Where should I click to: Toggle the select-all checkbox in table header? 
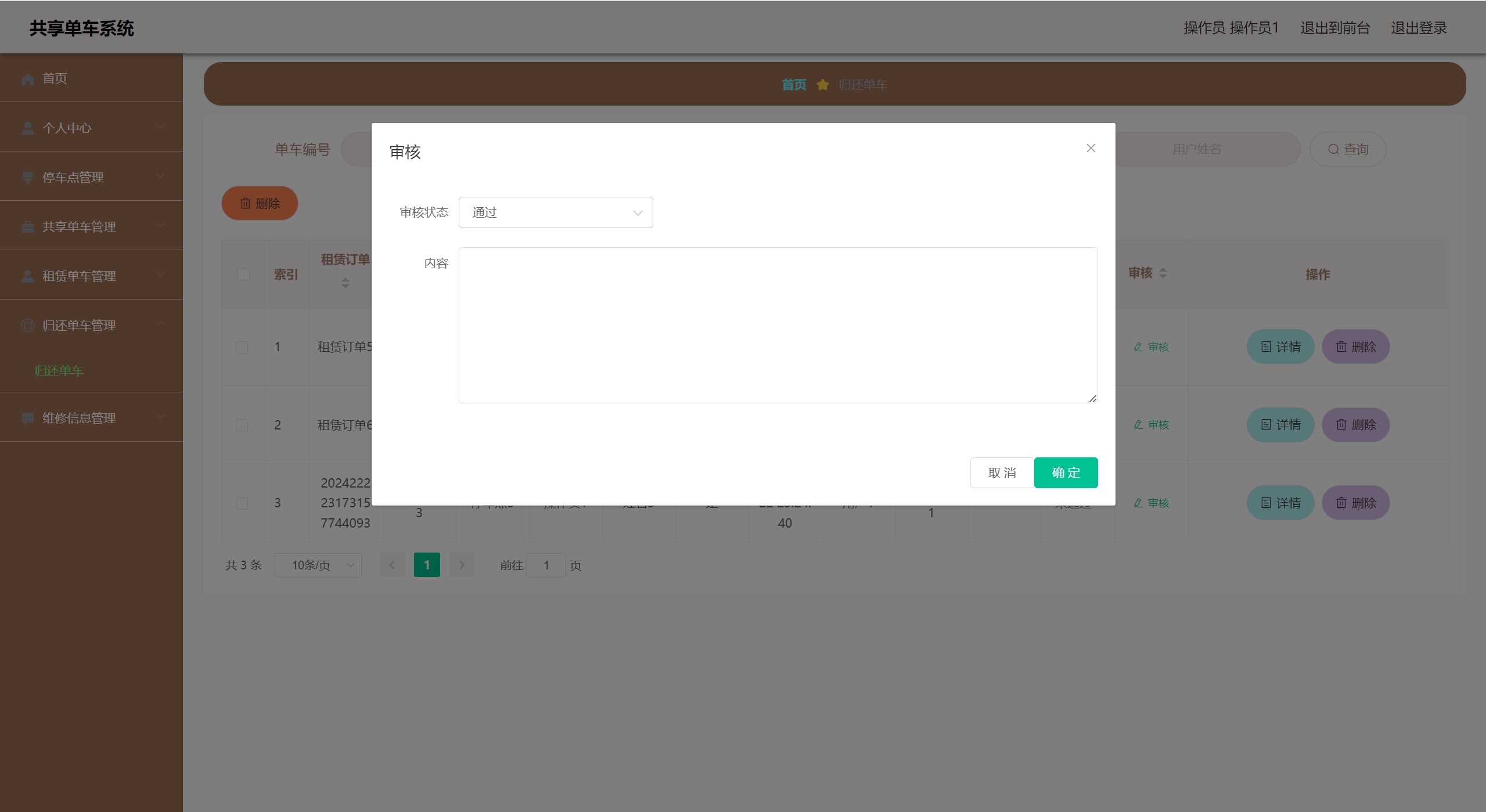[x=243, y=274]
